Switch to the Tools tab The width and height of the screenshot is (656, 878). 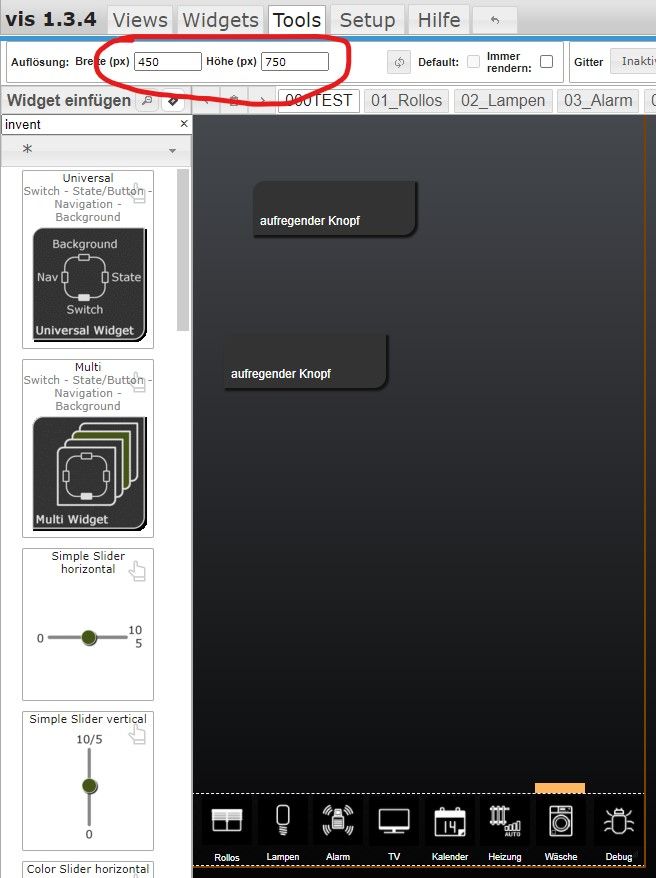pyautogui.click(x=297, y=20)
